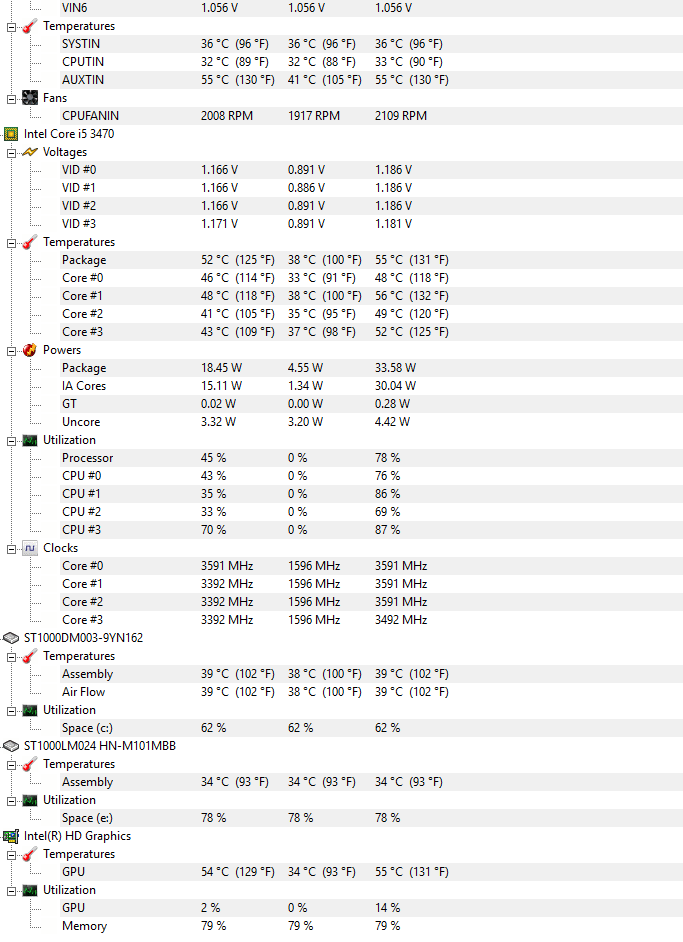Screen dimensions: 683x942
Task: Select the Air Flow temperature row
Action: coord(83,692)
